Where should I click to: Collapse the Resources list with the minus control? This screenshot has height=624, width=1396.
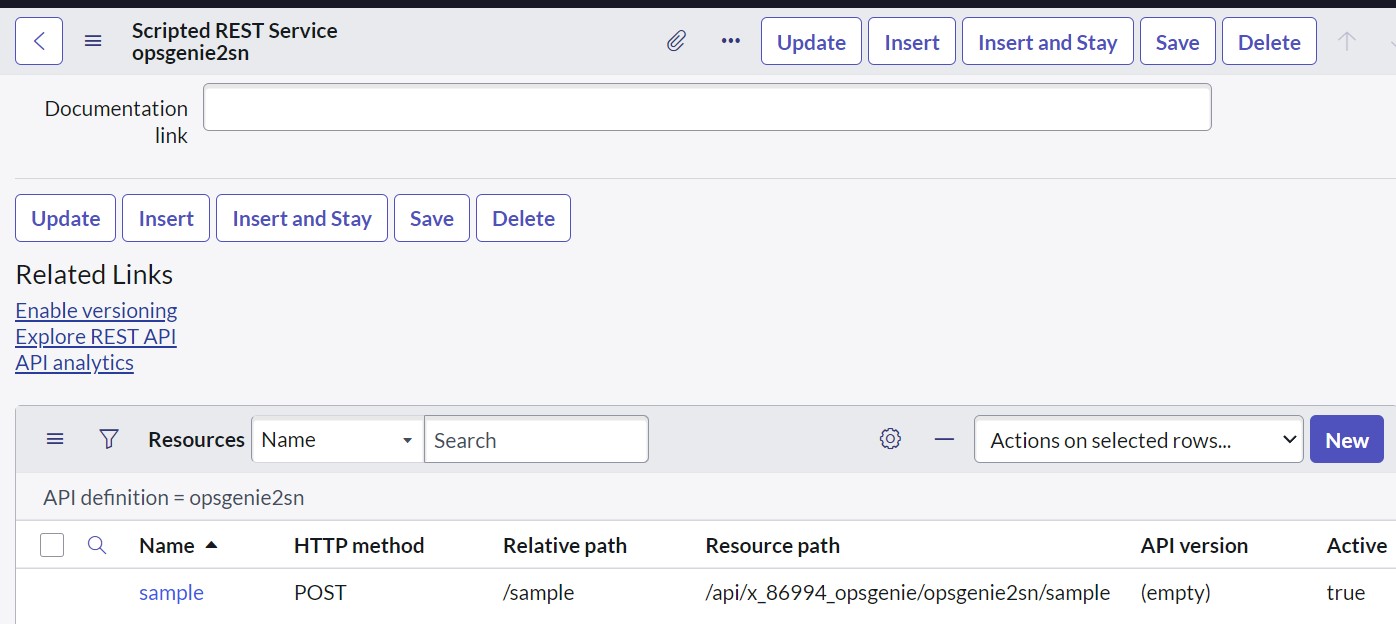coord(941,439)
